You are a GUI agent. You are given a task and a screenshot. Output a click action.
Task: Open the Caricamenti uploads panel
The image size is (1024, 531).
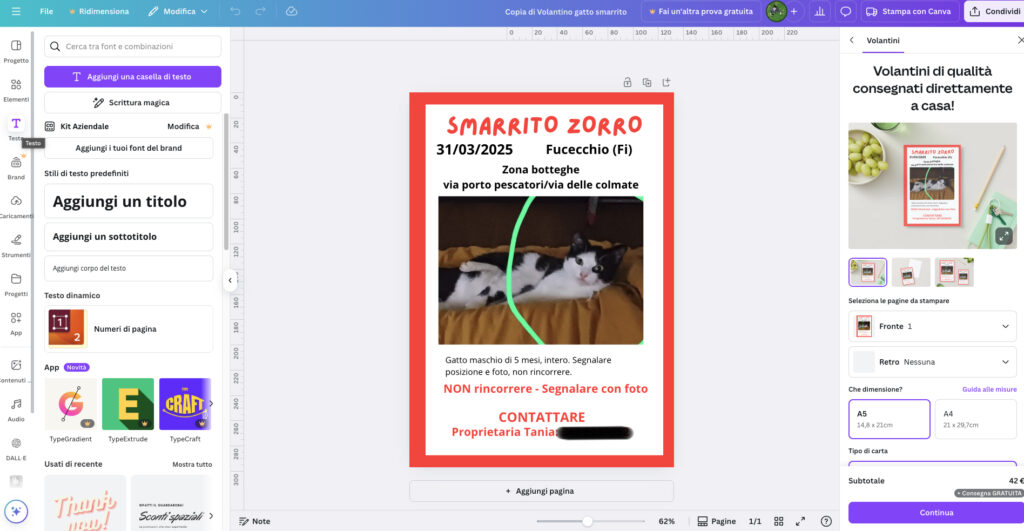[16, 206]
